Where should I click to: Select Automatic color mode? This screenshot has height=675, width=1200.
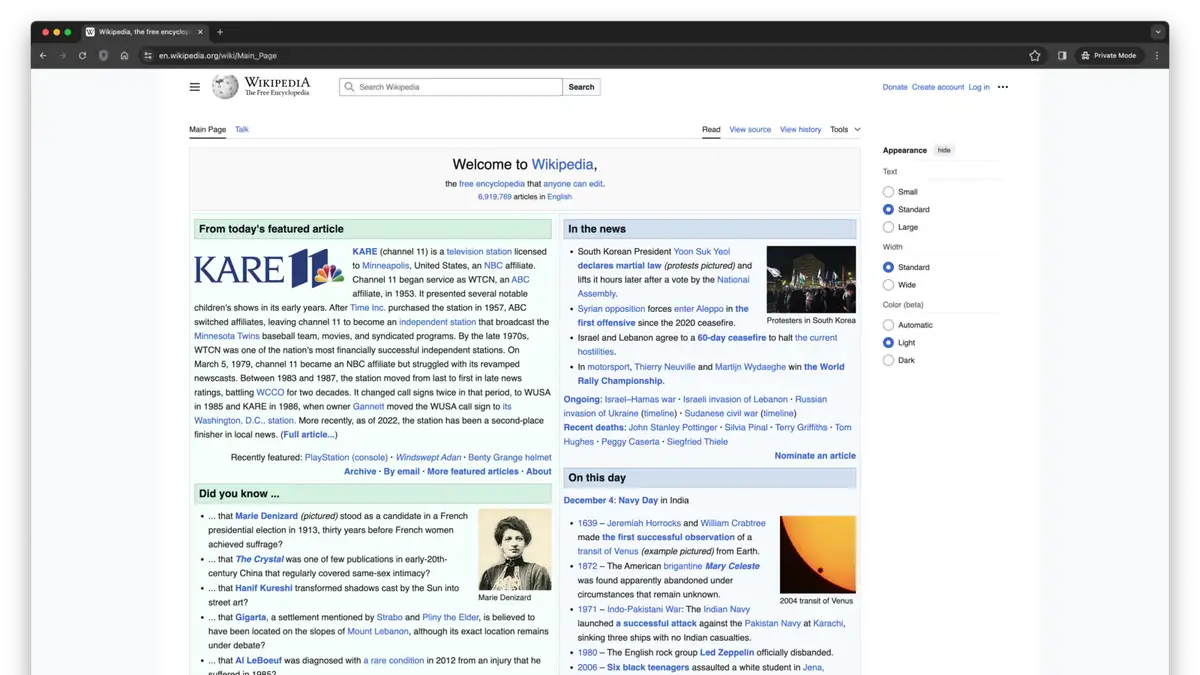click(888, 325)
